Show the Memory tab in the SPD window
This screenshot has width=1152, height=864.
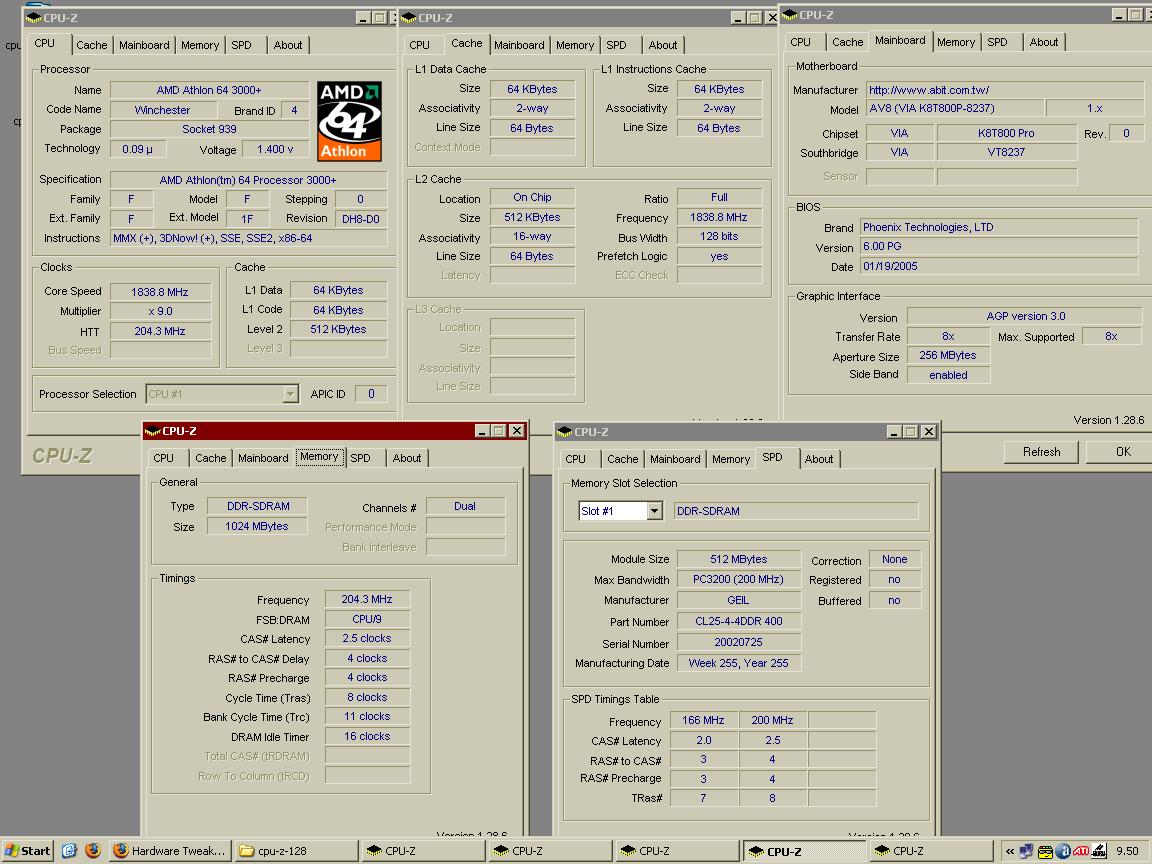(731, 459)
